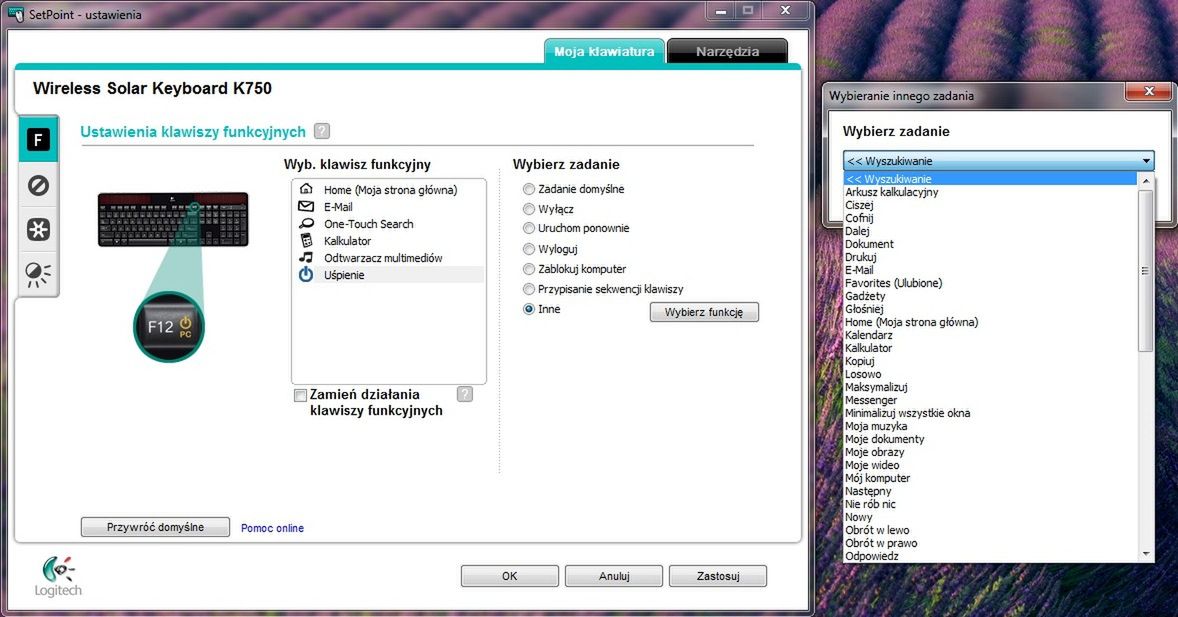The height and width of the screenshot is (617, 1178).
Task: Click Anuluj button
Action: [x=614, y=576]
